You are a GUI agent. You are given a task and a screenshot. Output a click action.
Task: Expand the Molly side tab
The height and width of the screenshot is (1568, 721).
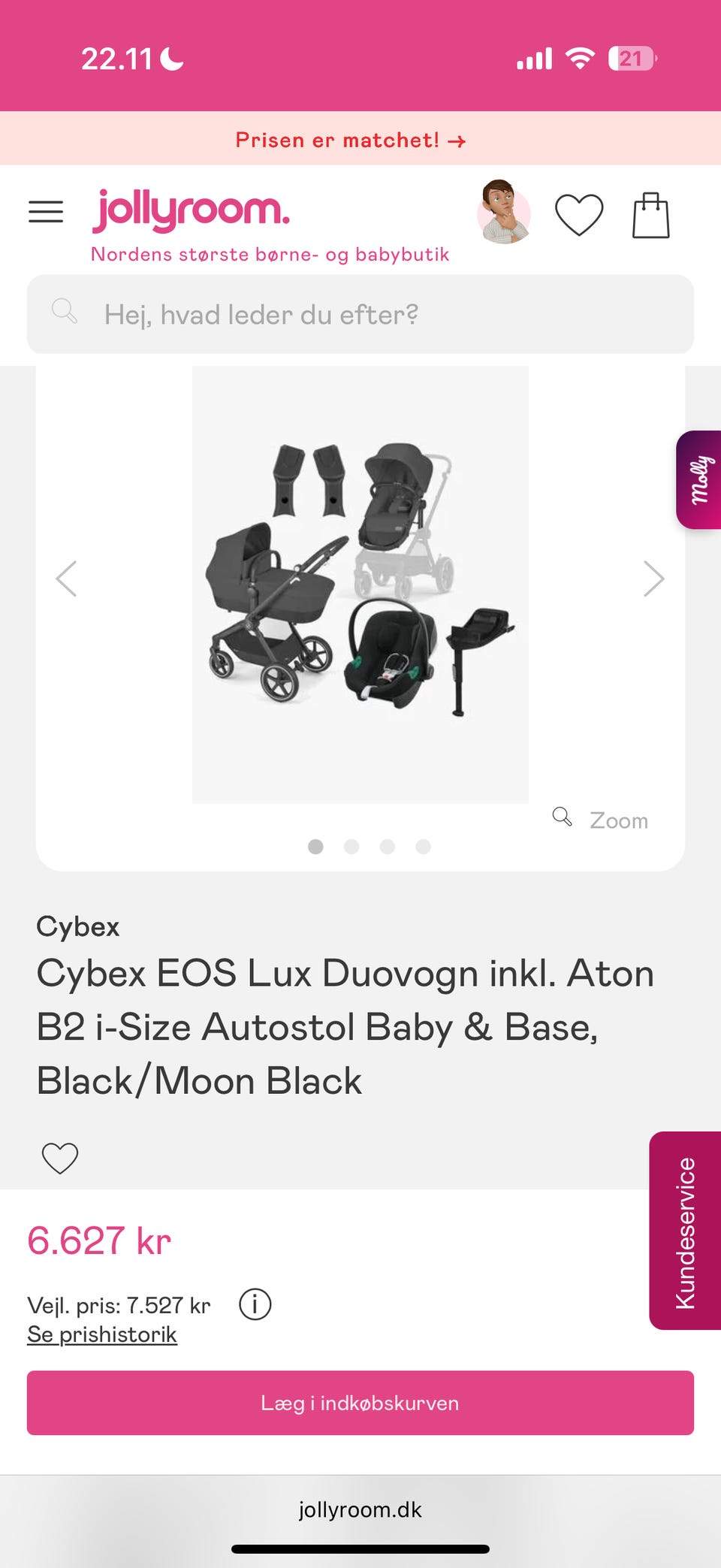[699, 480]
